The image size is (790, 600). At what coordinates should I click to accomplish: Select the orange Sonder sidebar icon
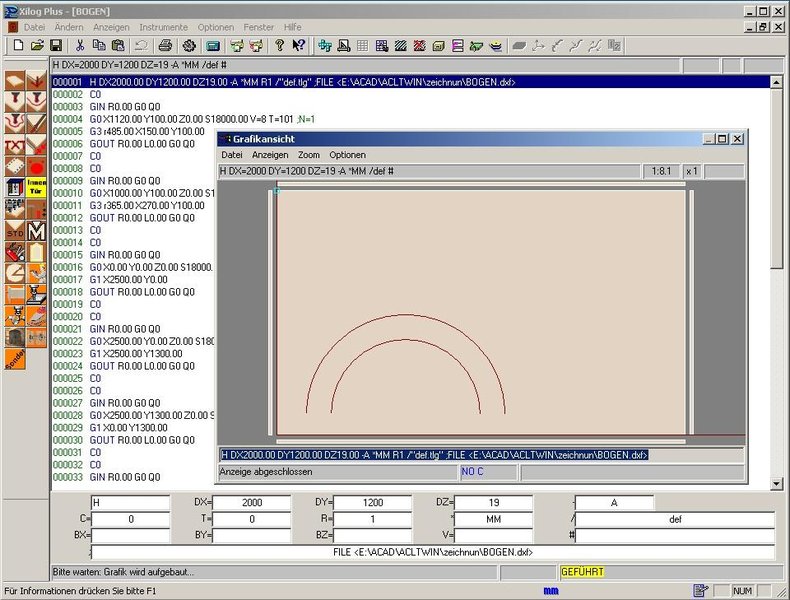(x=15, y=359)
